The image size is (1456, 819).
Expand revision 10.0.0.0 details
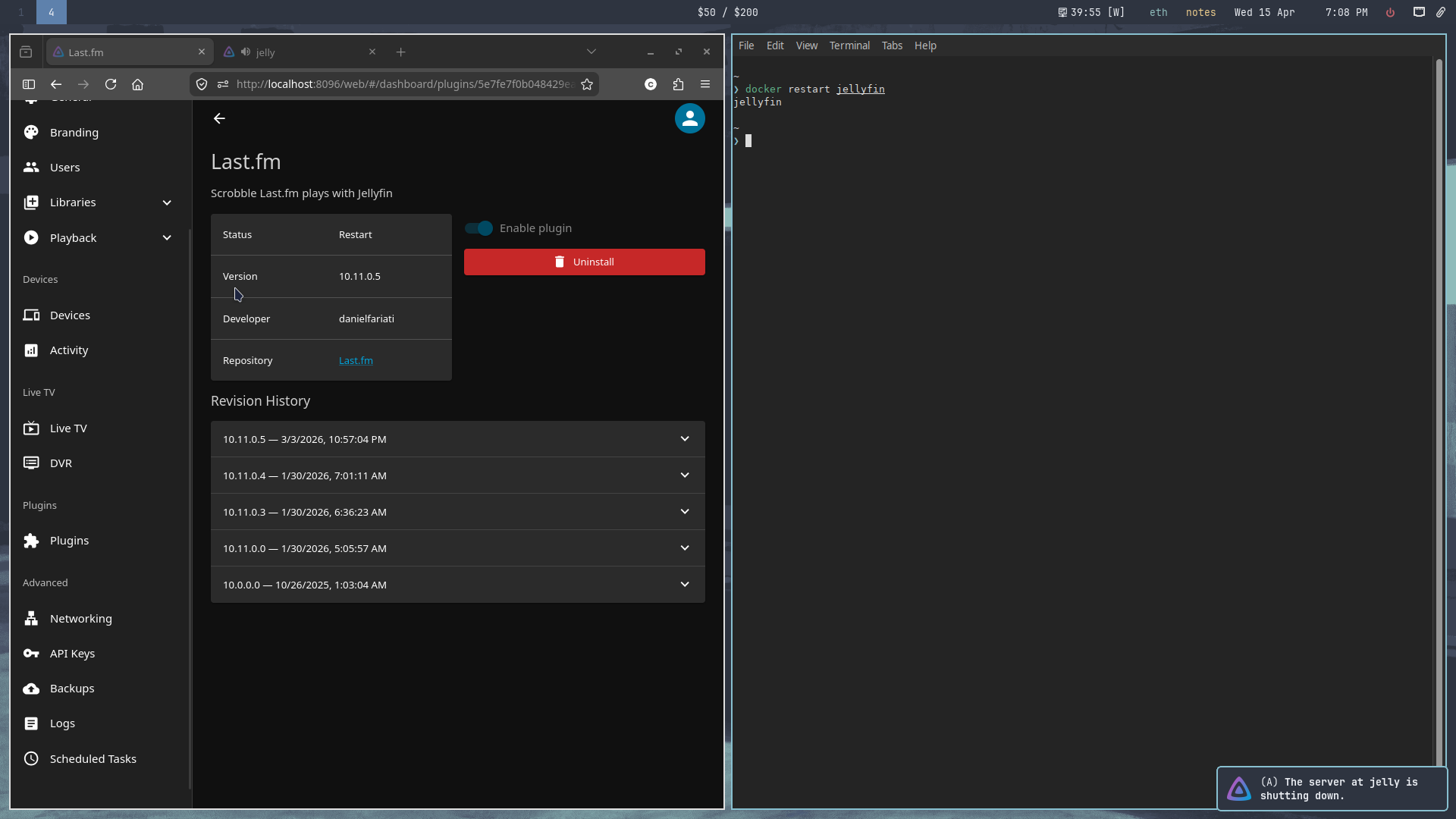(458, 585)
